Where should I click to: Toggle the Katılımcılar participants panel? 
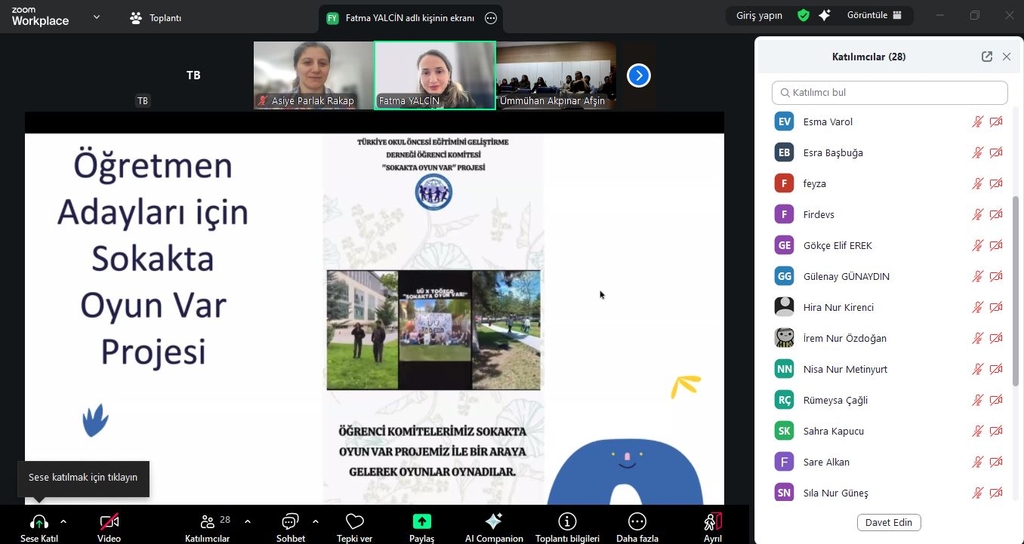[x=207, y=522]
